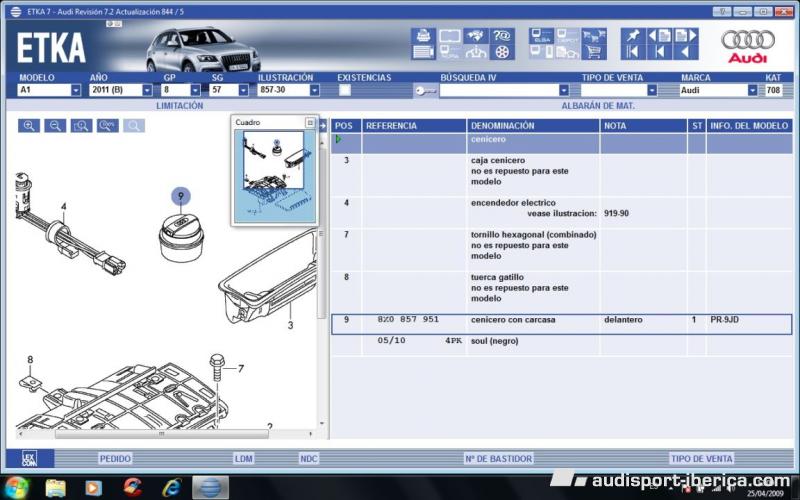The width and height of the screenshot is (800, 500).
Task: Zoom out of the illustration
Action: [x=55, y=126]
